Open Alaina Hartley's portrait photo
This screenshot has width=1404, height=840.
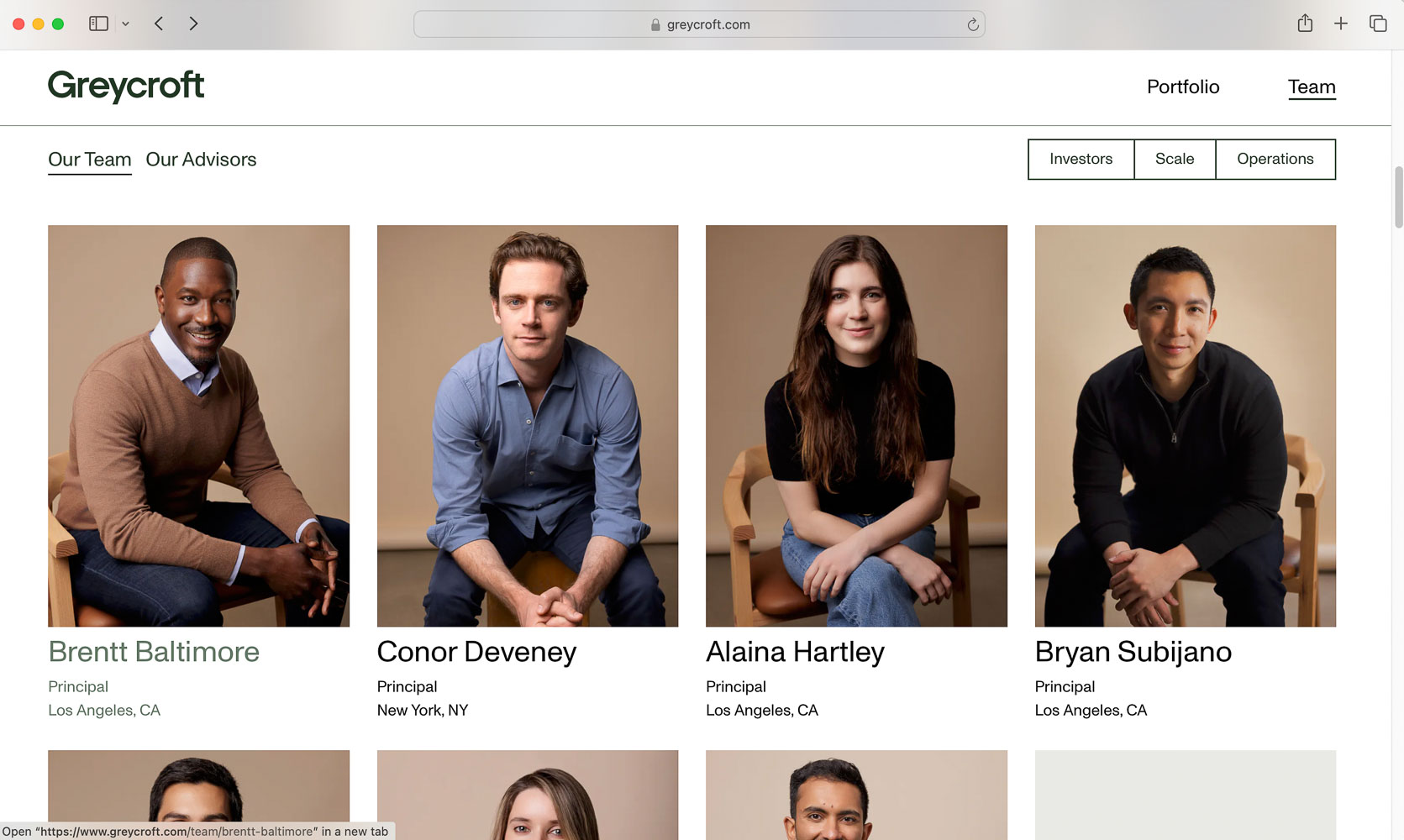click(856, 426)
